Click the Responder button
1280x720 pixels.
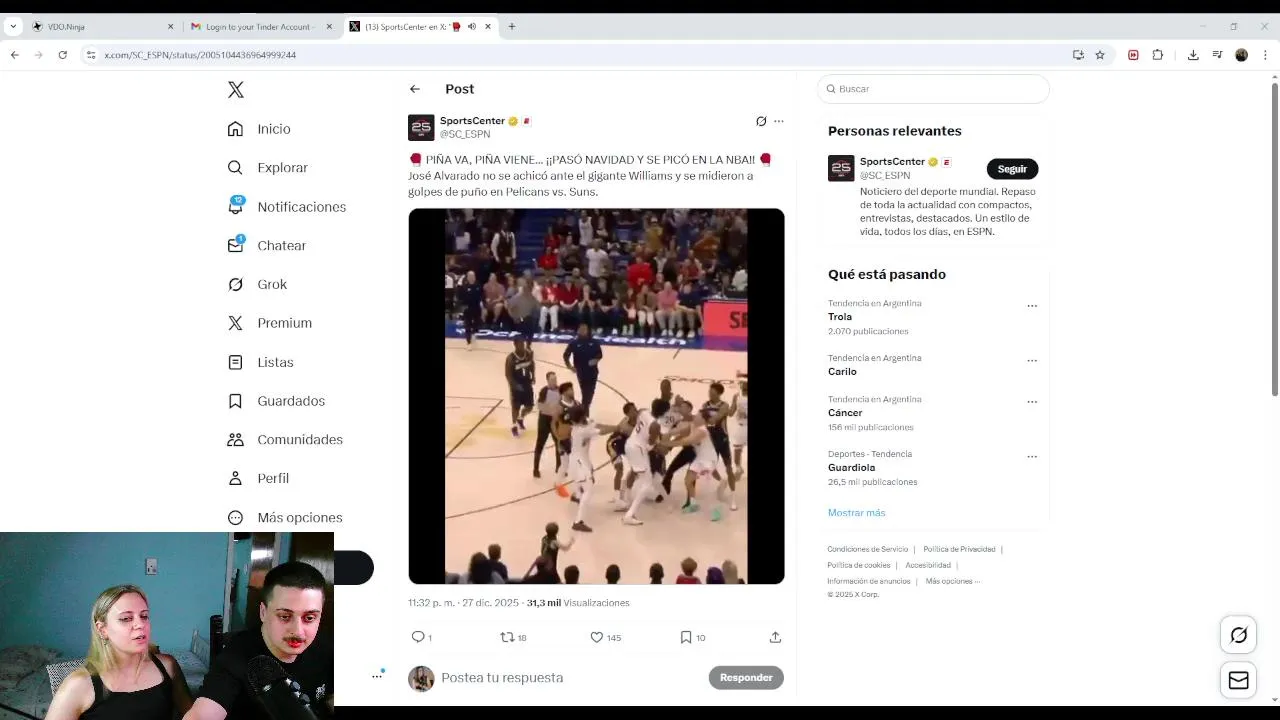point(746,678)
